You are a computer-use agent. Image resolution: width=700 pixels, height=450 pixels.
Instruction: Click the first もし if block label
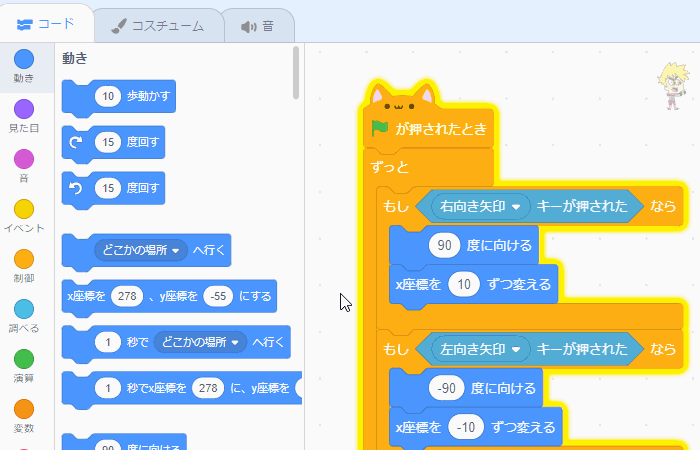(x=396, y=206)
